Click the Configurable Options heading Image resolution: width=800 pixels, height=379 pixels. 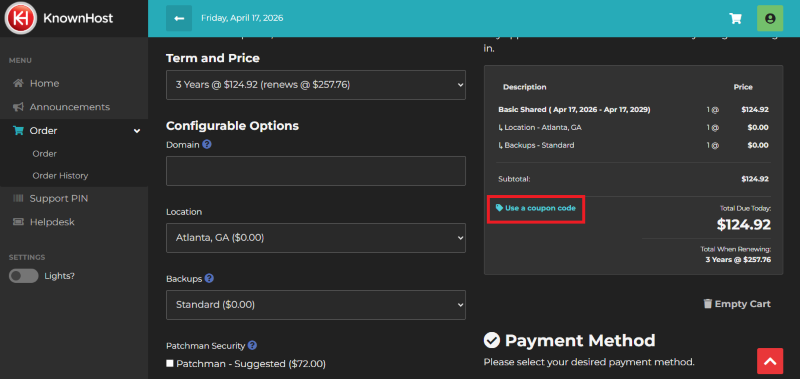tap(233, 125)
